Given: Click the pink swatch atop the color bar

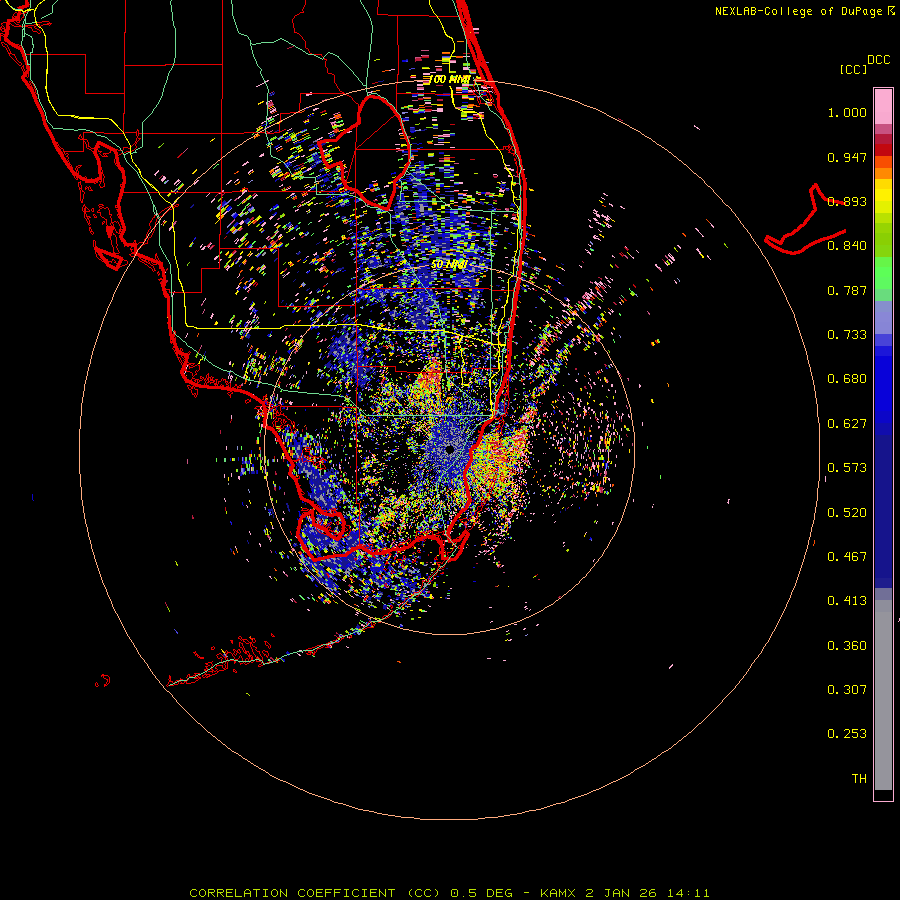Looking at the screenshot, I should [883, 106].
